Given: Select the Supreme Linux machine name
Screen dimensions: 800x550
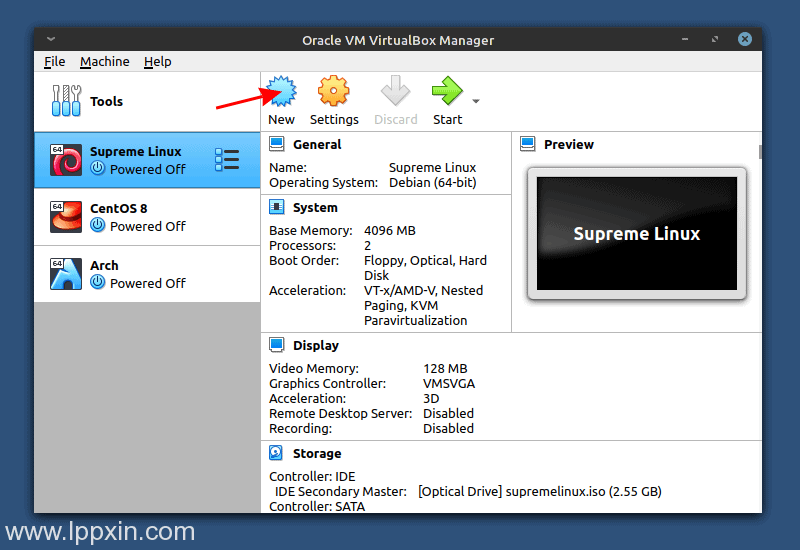Looking at the screenshot, I should [136, 152].
